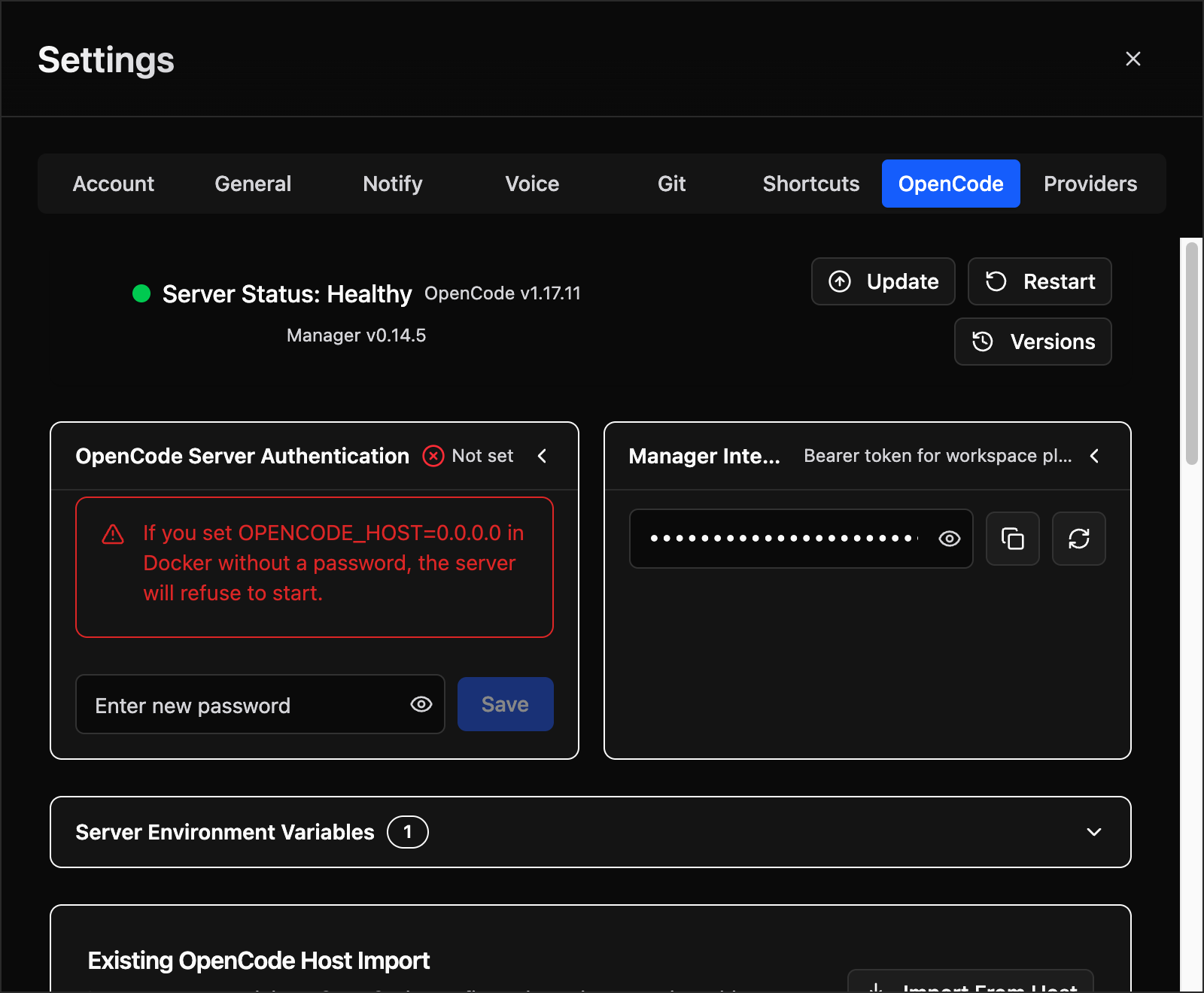Screen dimensions: 1204x993
Task: Click the 'Server Status: Healthy' text
Action: click(x=287, y=294)
